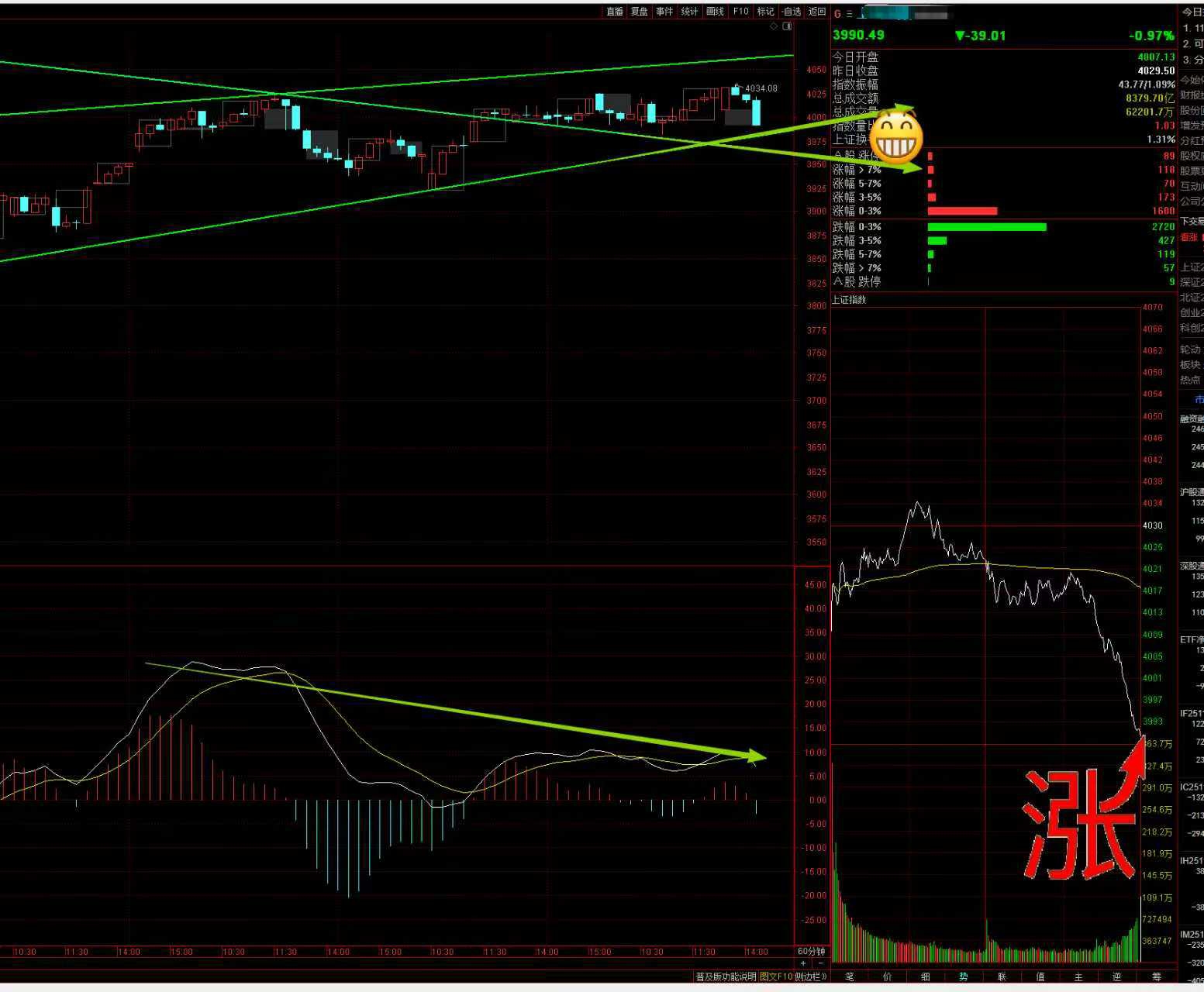Click the red G icon in quote header

[x=837, y=14]
